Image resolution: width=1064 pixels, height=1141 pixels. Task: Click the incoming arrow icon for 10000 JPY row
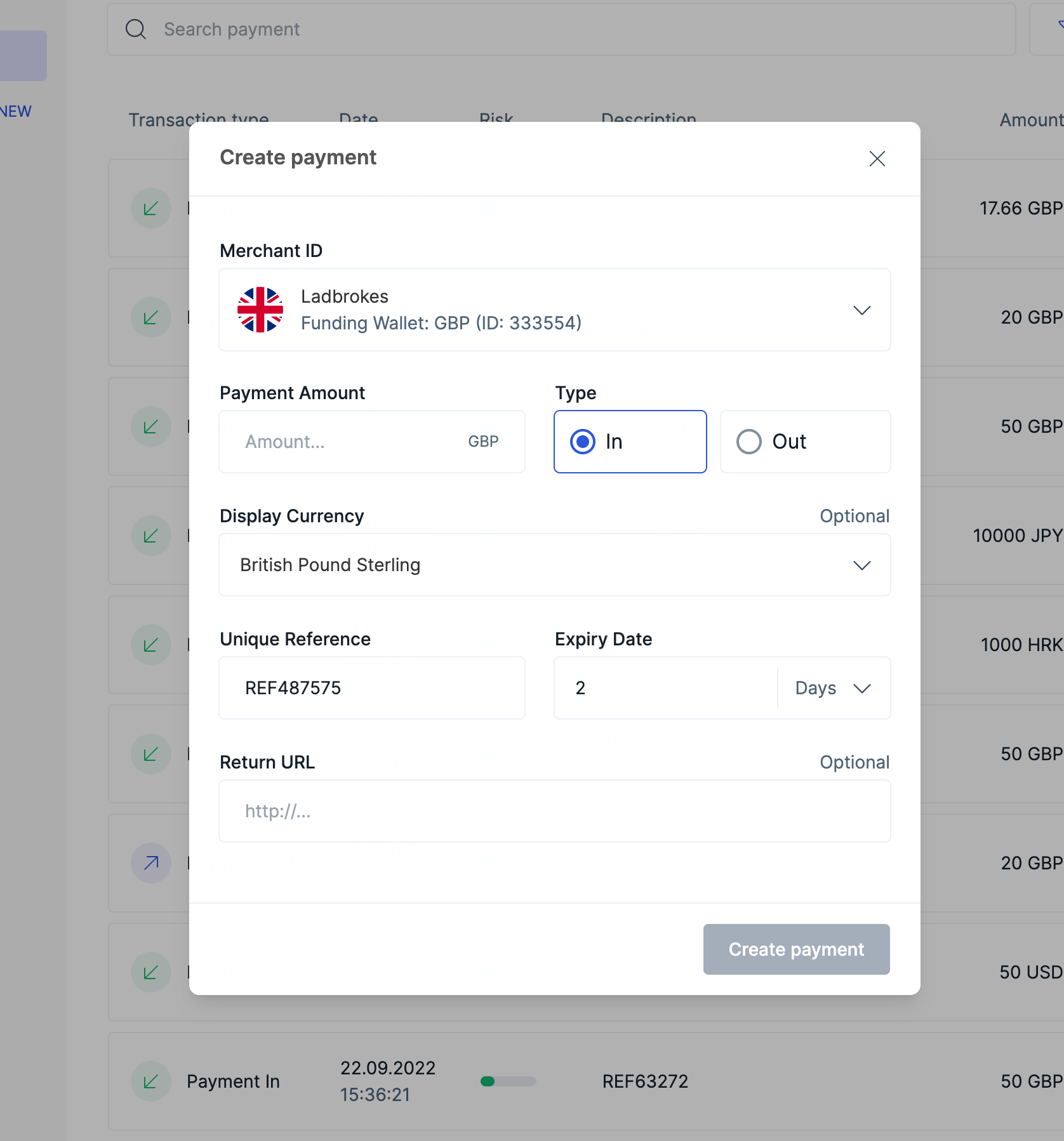click(x=151, y=536)
